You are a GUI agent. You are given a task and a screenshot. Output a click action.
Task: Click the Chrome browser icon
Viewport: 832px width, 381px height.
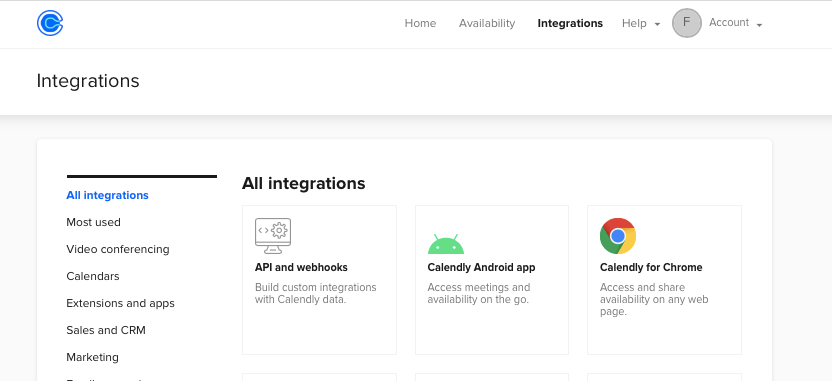(618, 236)
